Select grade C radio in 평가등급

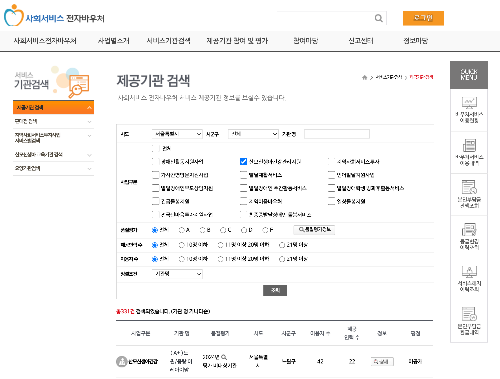pyautogui.click(x=223, y=230)
